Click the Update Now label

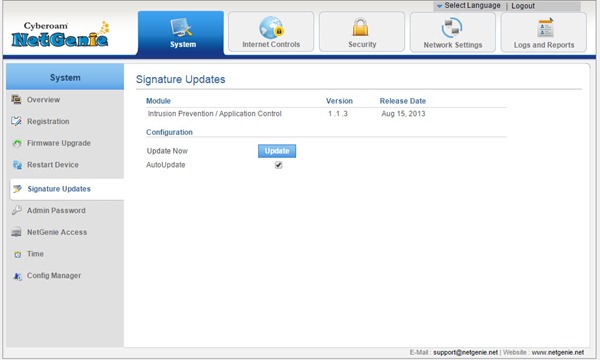(167, 151)
